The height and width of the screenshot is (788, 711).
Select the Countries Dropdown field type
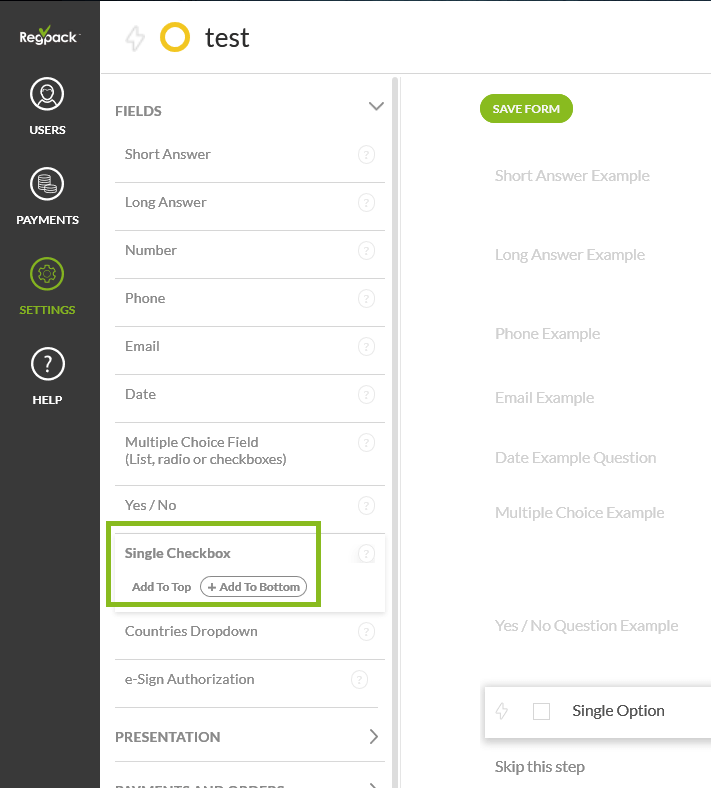pos(191,631)
